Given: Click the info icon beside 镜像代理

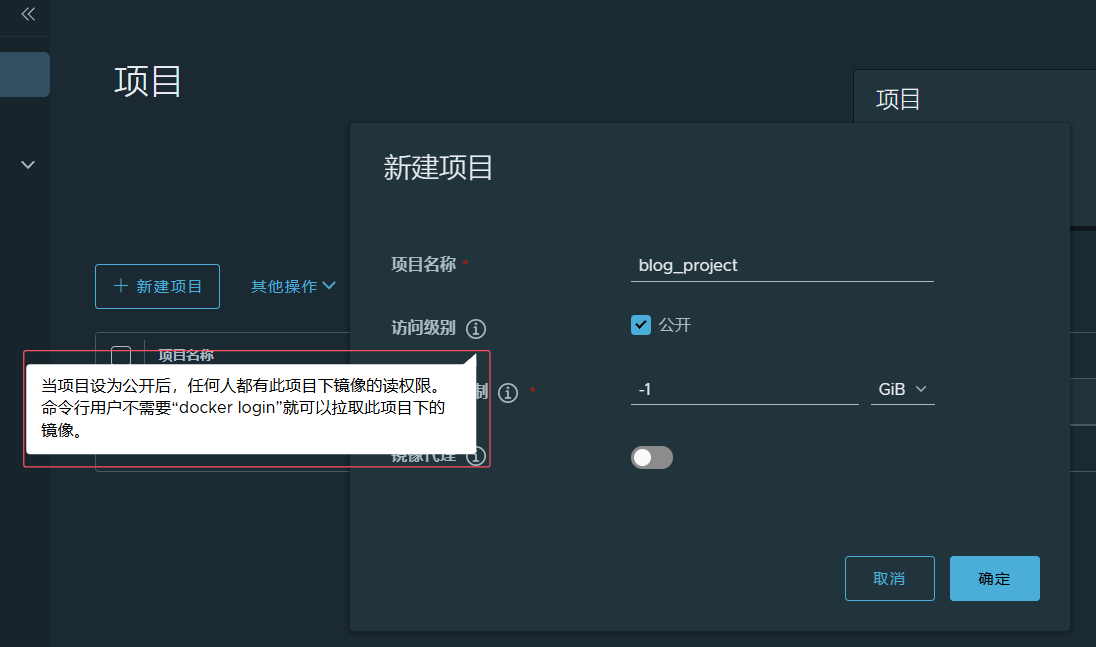Looking at the screenshot, I should coord(477,457).
